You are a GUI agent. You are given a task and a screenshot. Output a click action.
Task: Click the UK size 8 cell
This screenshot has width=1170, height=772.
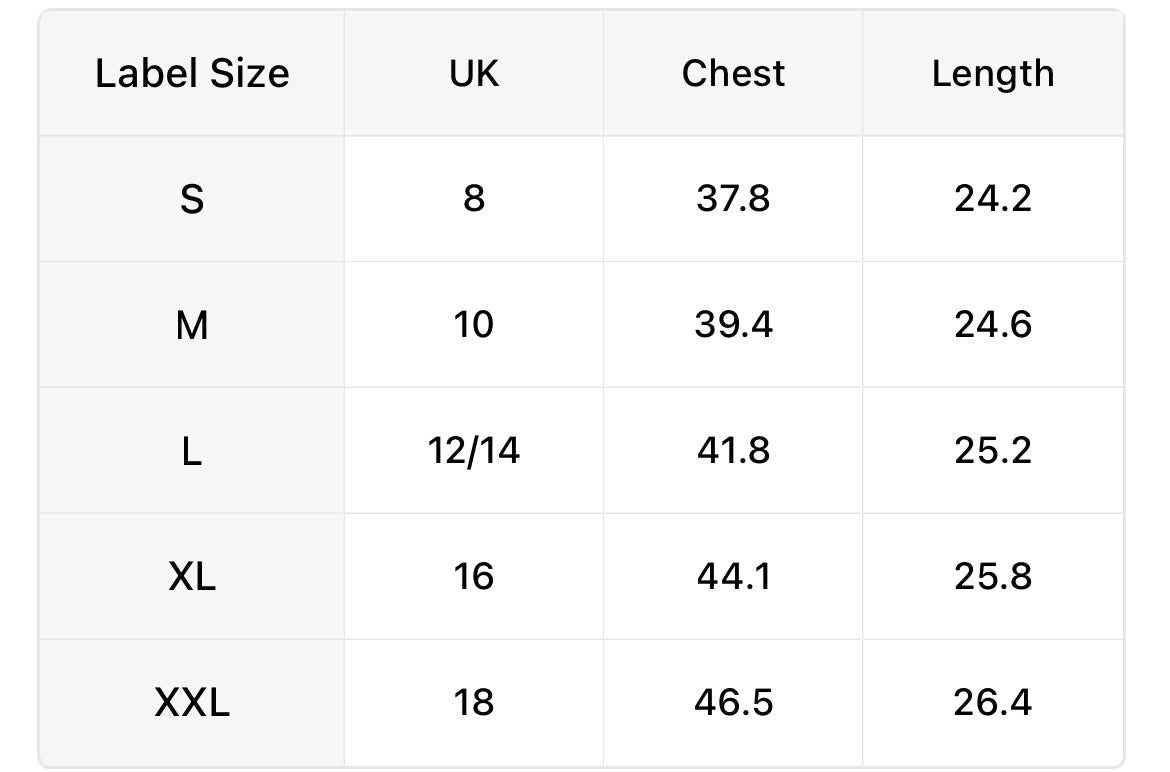(x=474, y=199)
